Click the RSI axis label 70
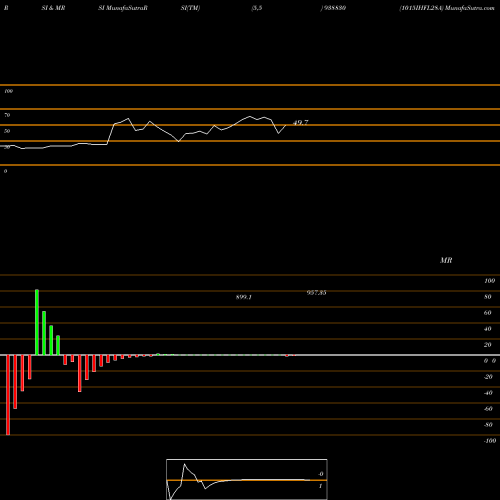The image size is (500, 500). coord(7,115)
